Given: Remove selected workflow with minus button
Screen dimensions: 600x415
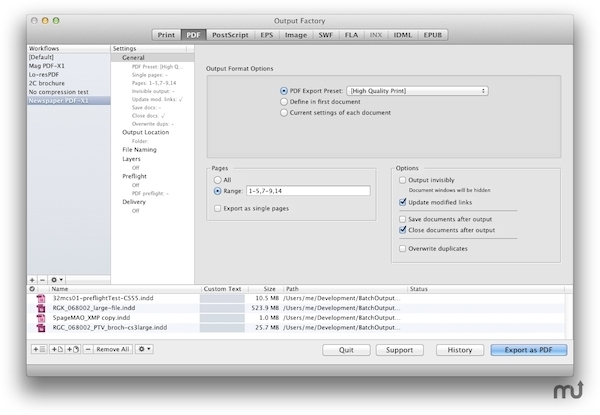Looking at the screenshot, I should [x=42, y=279].
